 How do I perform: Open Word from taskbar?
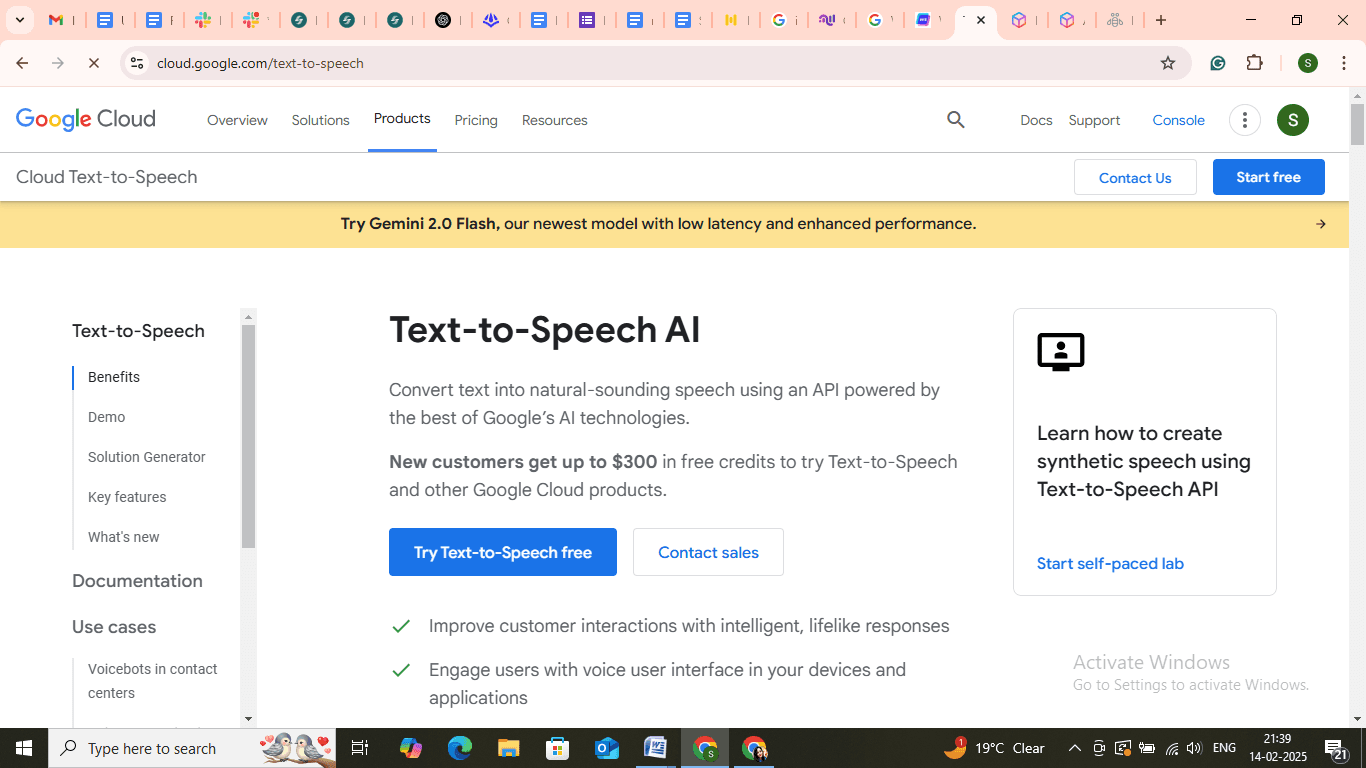655,748
